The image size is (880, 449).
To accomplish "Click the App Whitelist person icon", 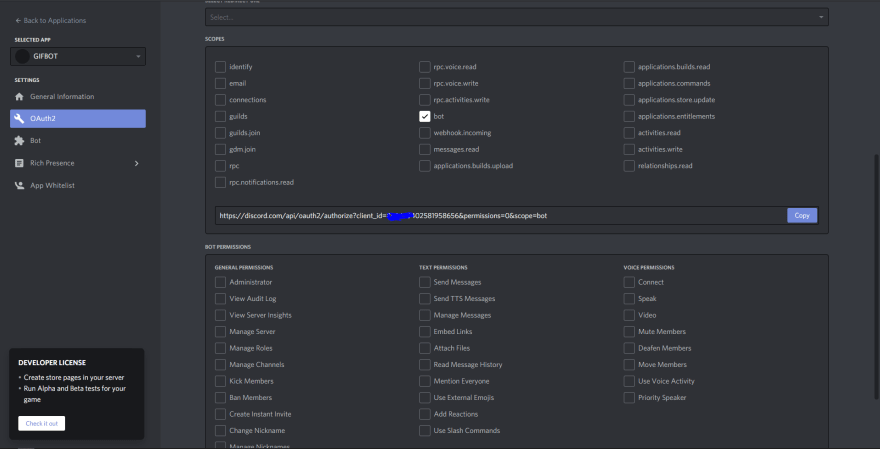I will click(x=20, y=185).
